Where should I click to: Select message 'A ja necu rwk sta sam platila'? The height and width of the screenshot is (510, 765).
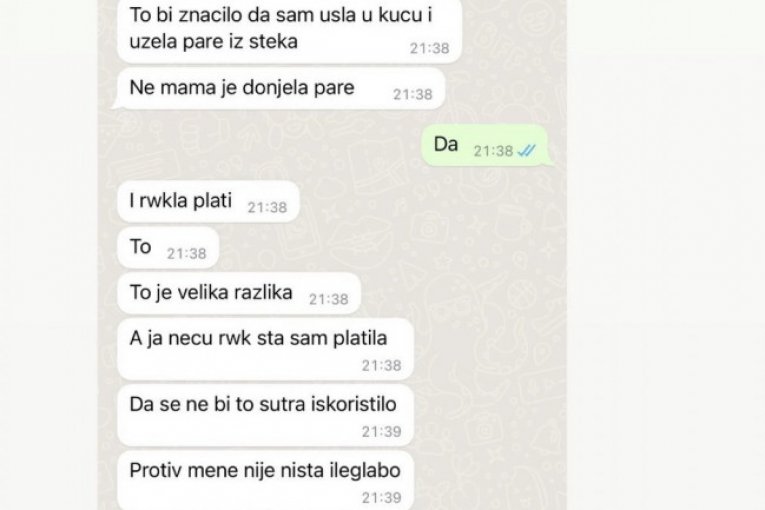pyautogui.click(x=265, y=349)
